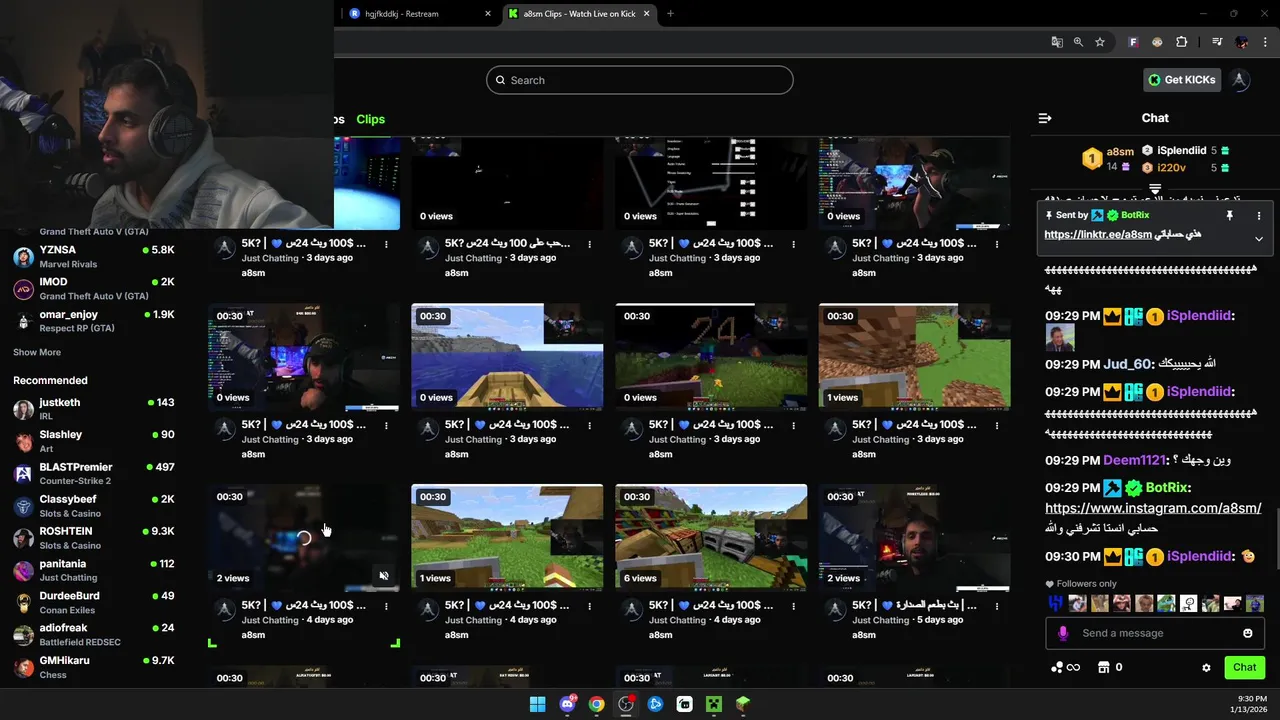This screenshot has height=720, width=1280.
Task: Expand the pinned message chevron
Action: pos(1259,239)
